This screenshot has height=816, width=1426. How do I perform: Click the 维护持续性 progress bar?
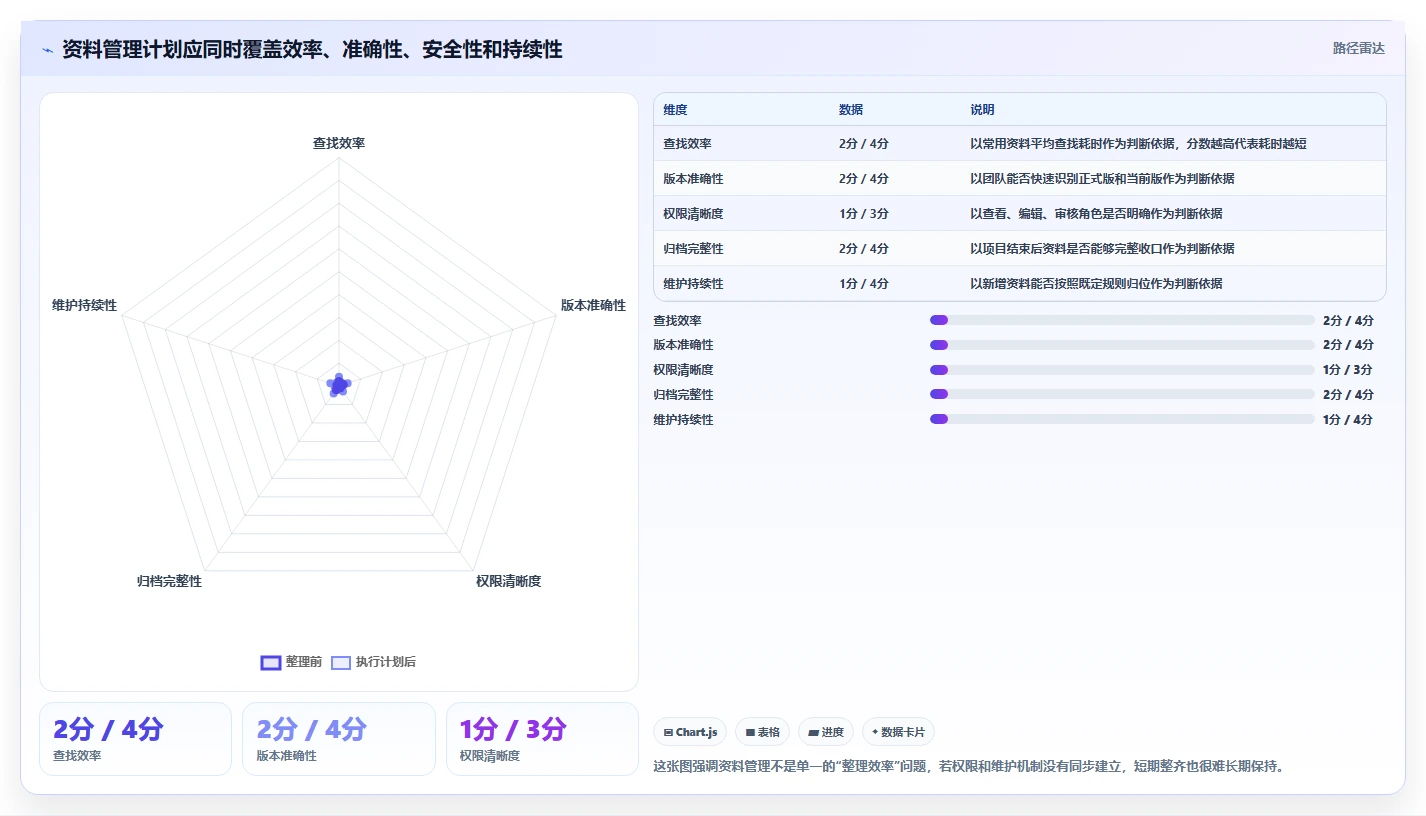tap(1122, 419)
